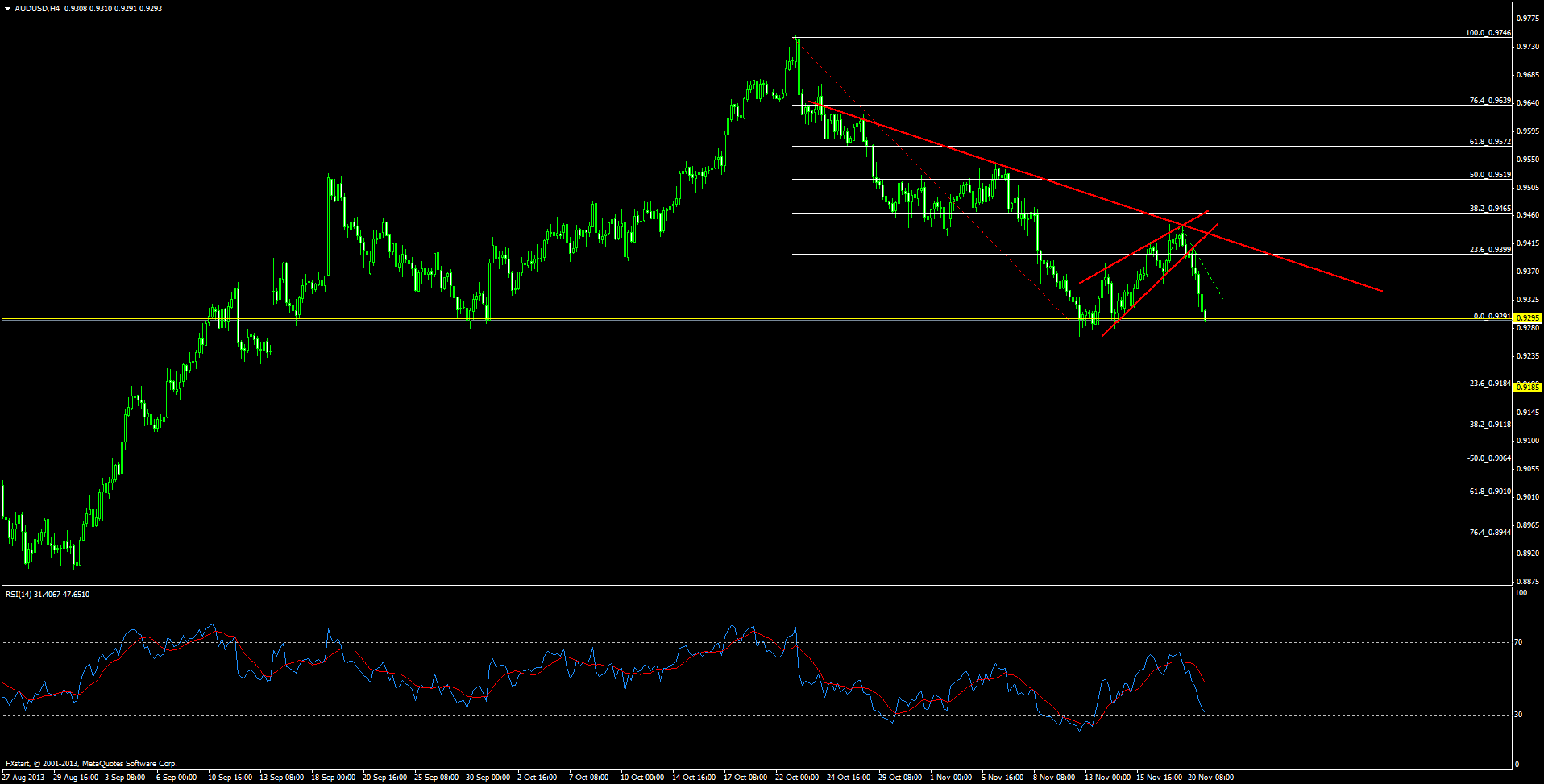Click the 8 Nov 08:00 time label
The width and height of the screenshot is (1544, 784).
1055,778
